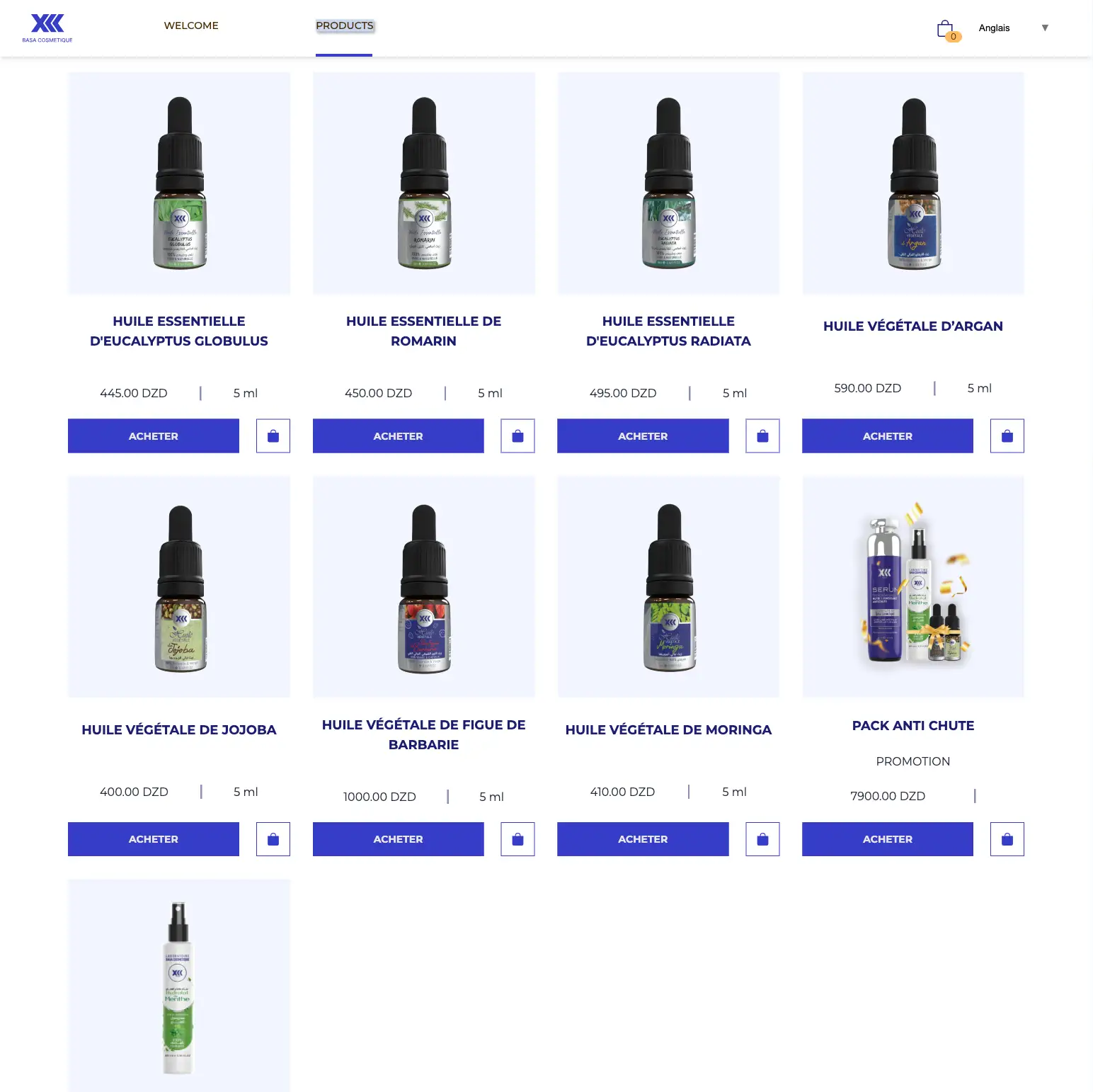1093x1092 pixels.
Task: Add Eucalyptus Radiata oil via bag icon
Action: [762, 436]
